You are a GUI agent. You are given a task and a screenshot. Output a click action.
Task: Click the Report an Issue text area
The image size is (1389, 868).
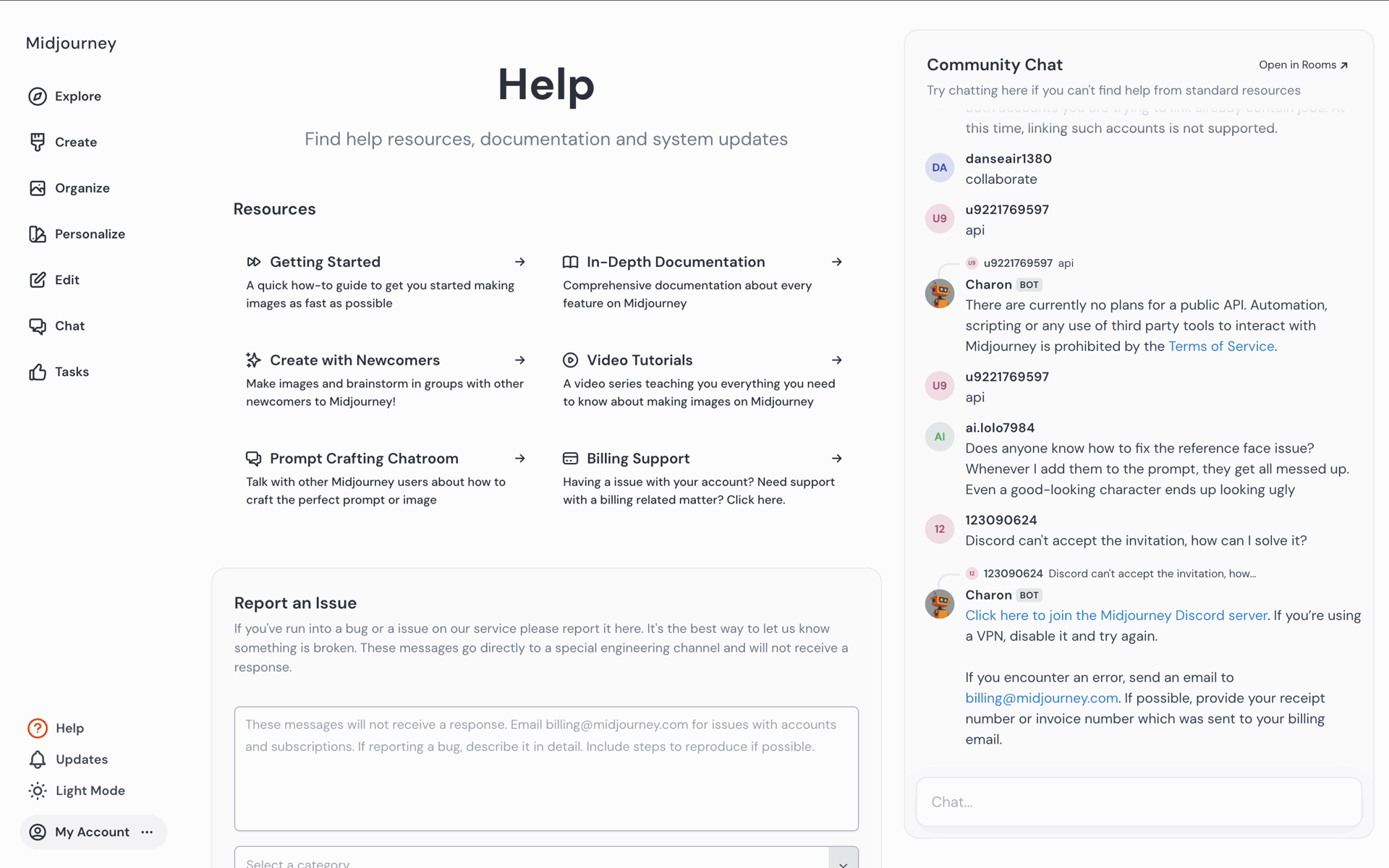tap(546, 769)
